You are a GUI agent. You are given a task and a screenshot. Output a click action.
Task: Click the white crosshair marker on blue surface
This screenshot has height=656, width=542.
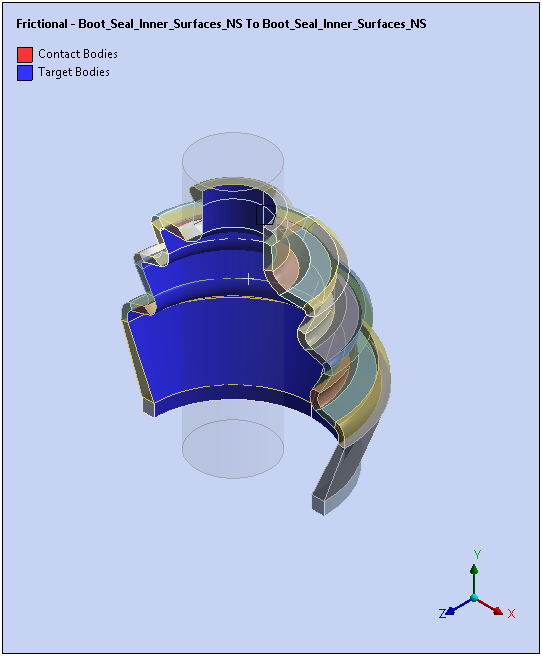click(248, 279)
